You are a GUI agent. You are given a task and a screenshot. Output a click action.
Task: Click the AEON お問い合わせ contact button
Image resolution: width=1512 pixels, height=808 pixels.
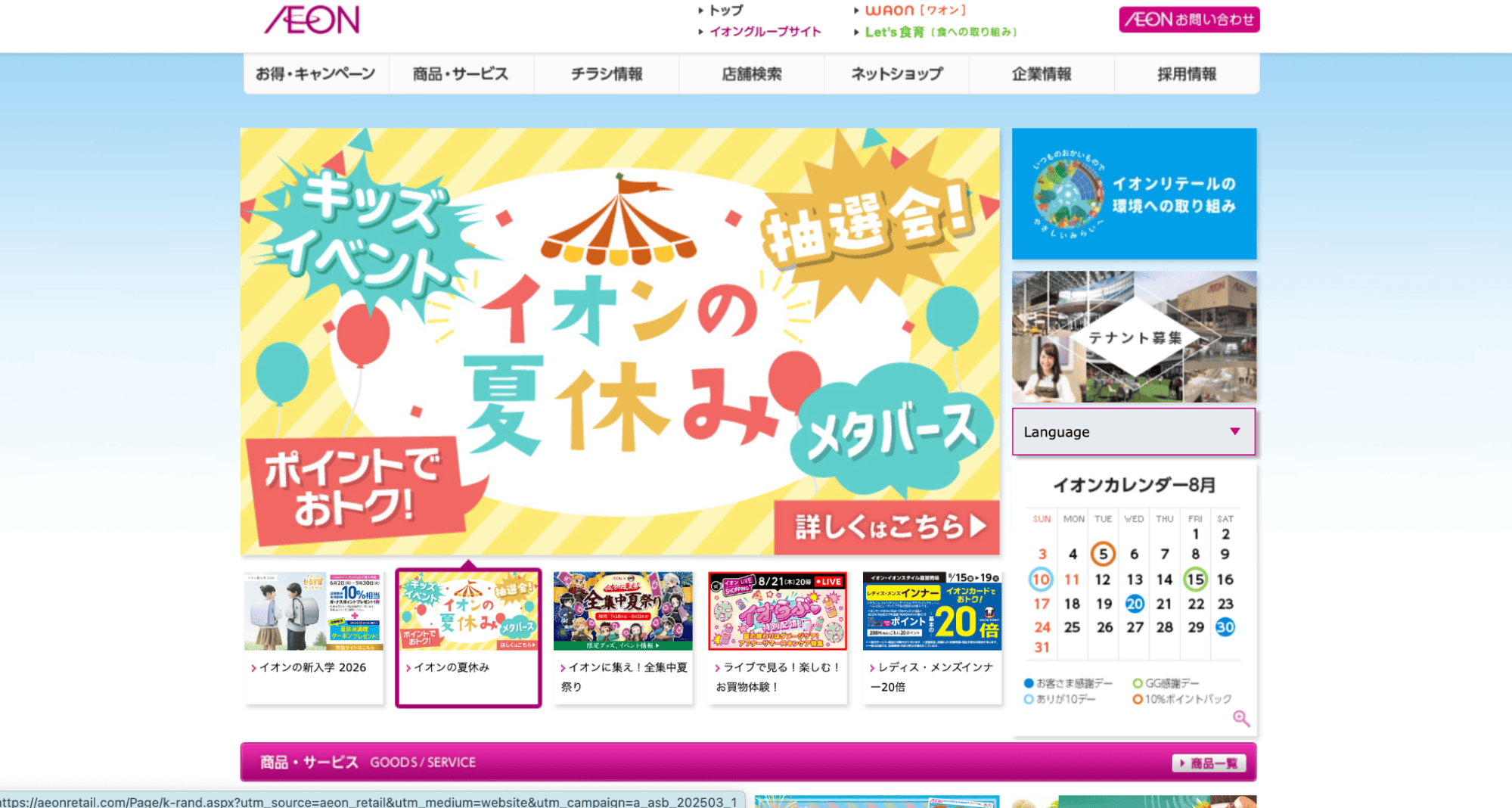click(1189, 20)
